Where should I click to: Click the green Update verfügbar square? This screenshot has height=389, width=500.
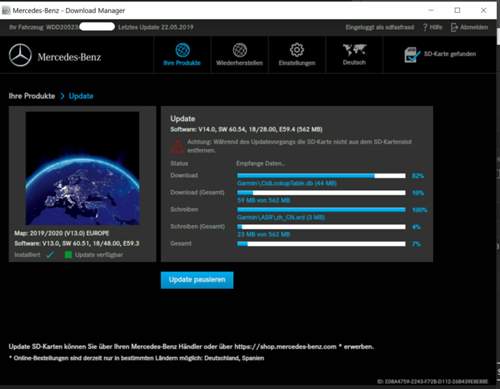click(x=68, y=255)
